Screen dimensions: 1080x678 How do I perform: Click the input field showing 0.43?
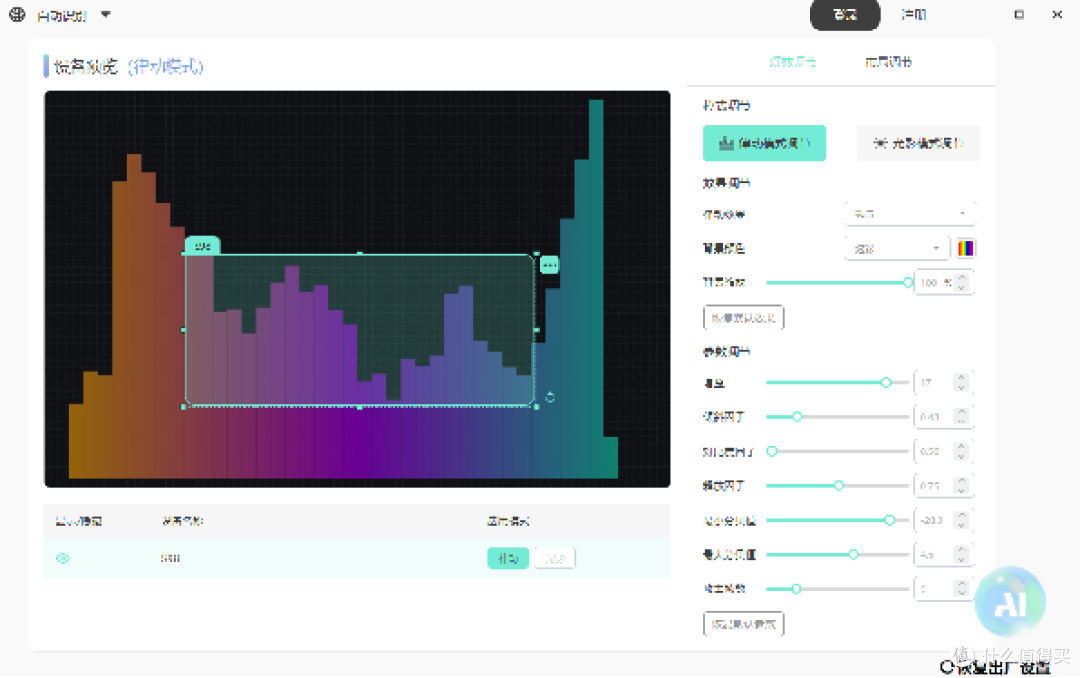(933, 417)
